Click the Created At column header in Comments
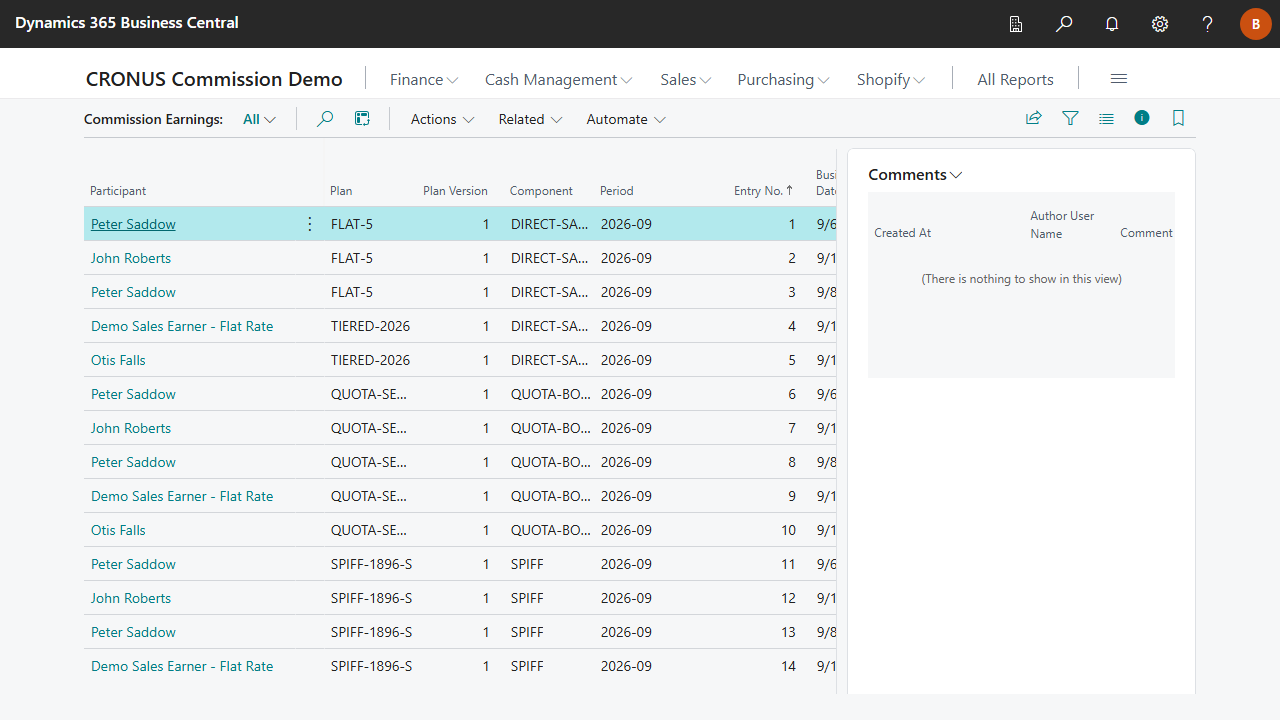 (902, 233)
